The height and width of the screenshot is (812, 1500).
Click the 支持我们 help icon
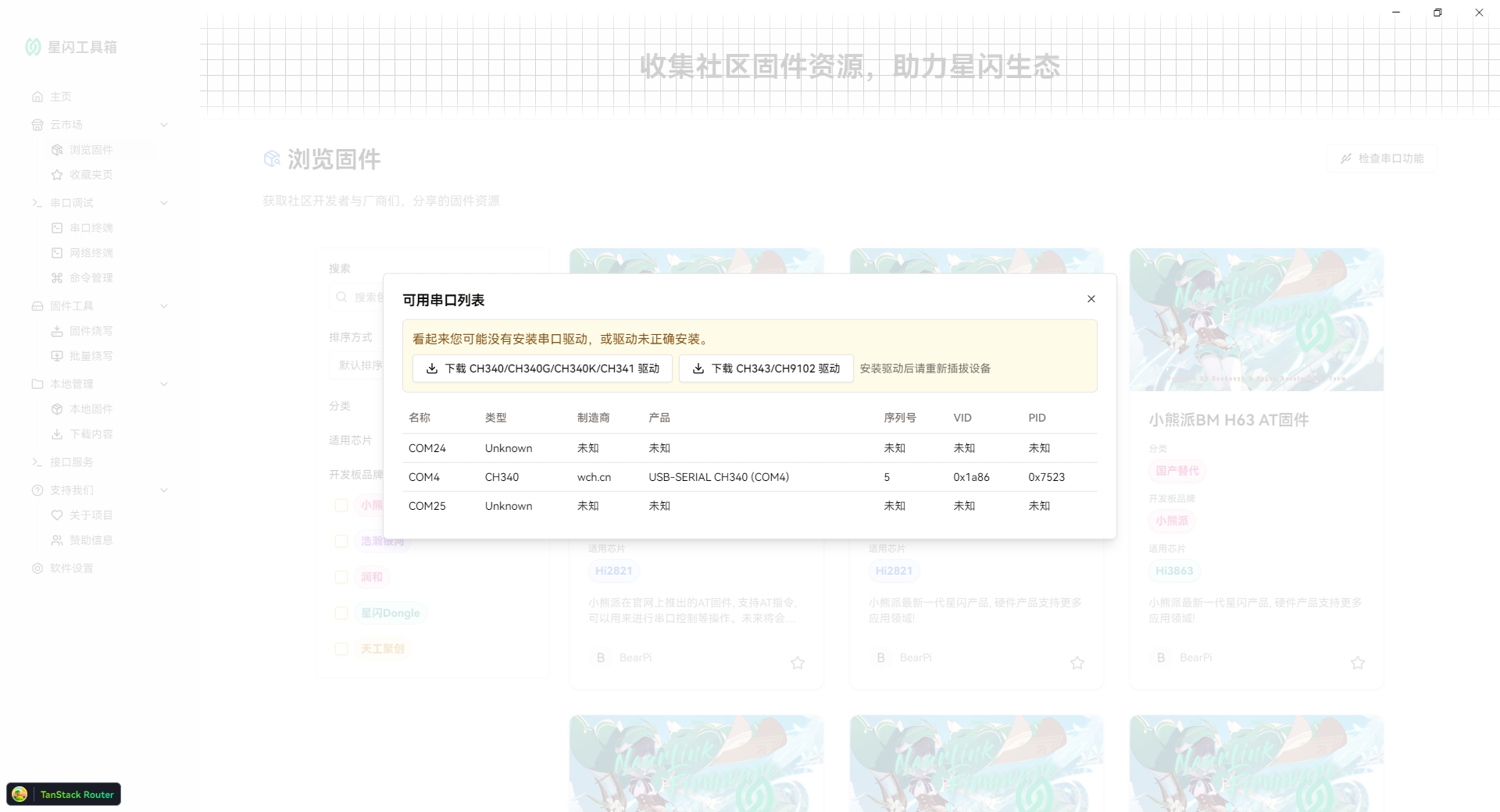point(37,490)
